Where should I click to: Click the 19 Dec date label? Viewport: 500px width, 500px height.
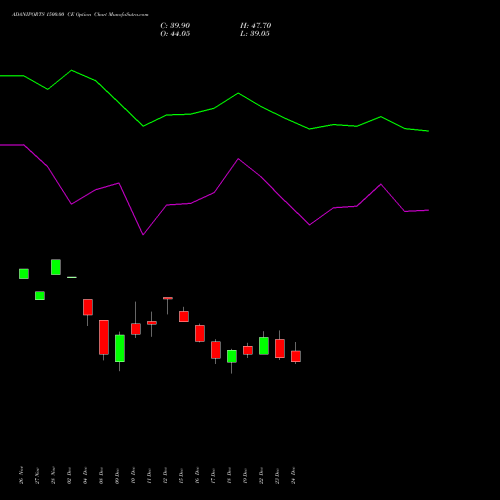tap(245, 475)
